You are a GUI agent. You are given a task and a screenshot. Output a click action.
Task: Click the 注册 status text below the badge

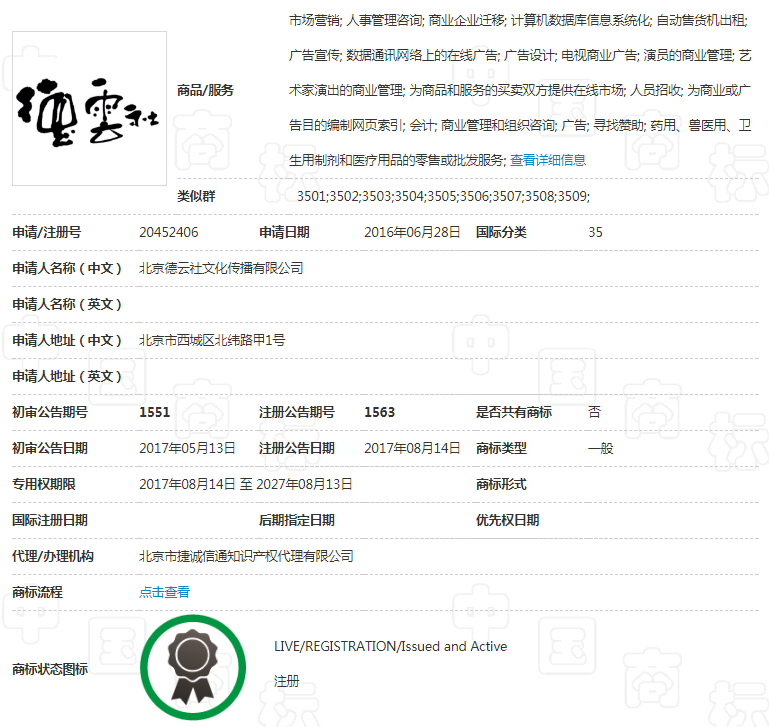(286, 682)
